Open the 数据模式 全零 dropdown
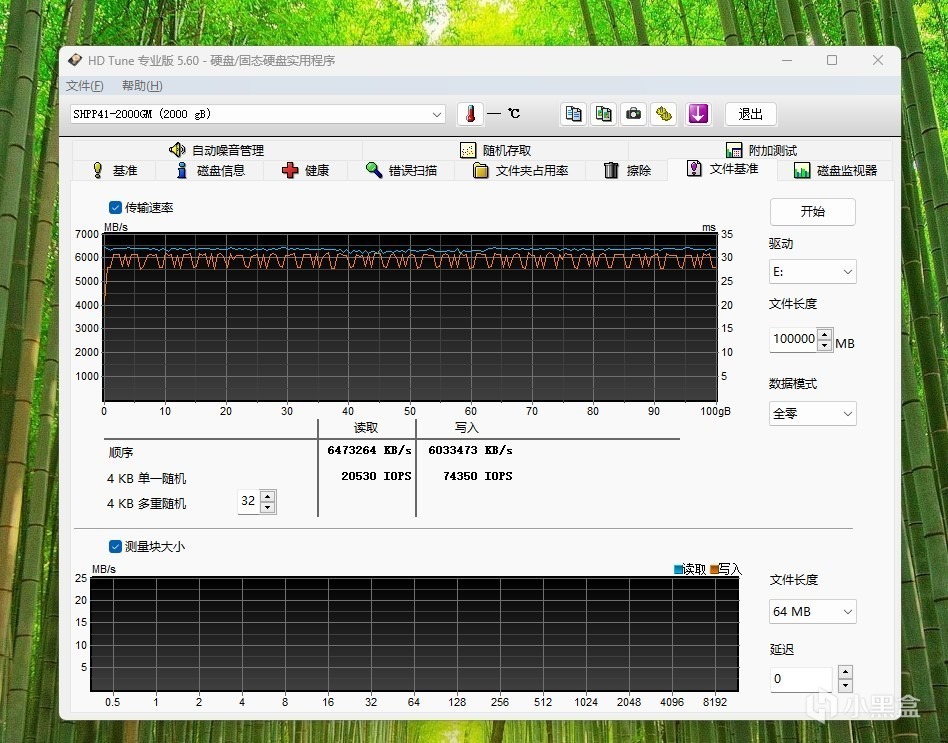The image size is (948, 743). [x=813, y=414]
